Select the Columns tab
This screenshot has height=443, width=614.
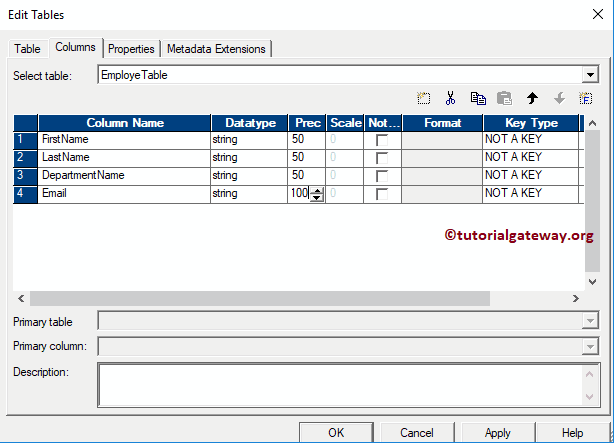pyautogui.click(x=75, y=47)
